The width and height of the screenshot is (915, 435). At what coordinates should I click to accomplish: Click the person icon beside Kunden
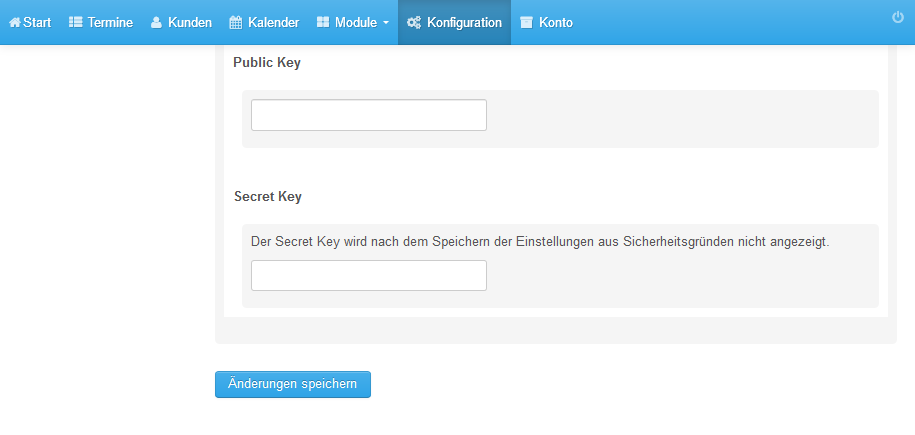(156, 23)
